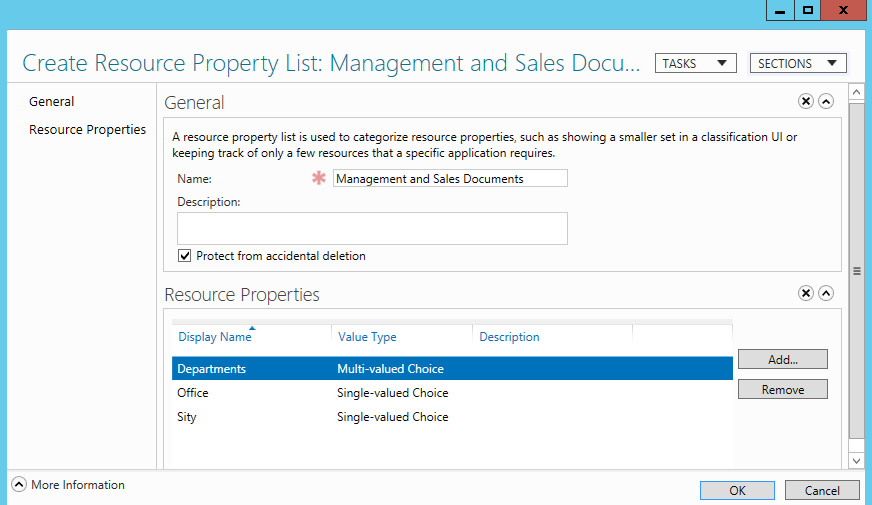Click the scroll down arrow

(x=856, y=461)
